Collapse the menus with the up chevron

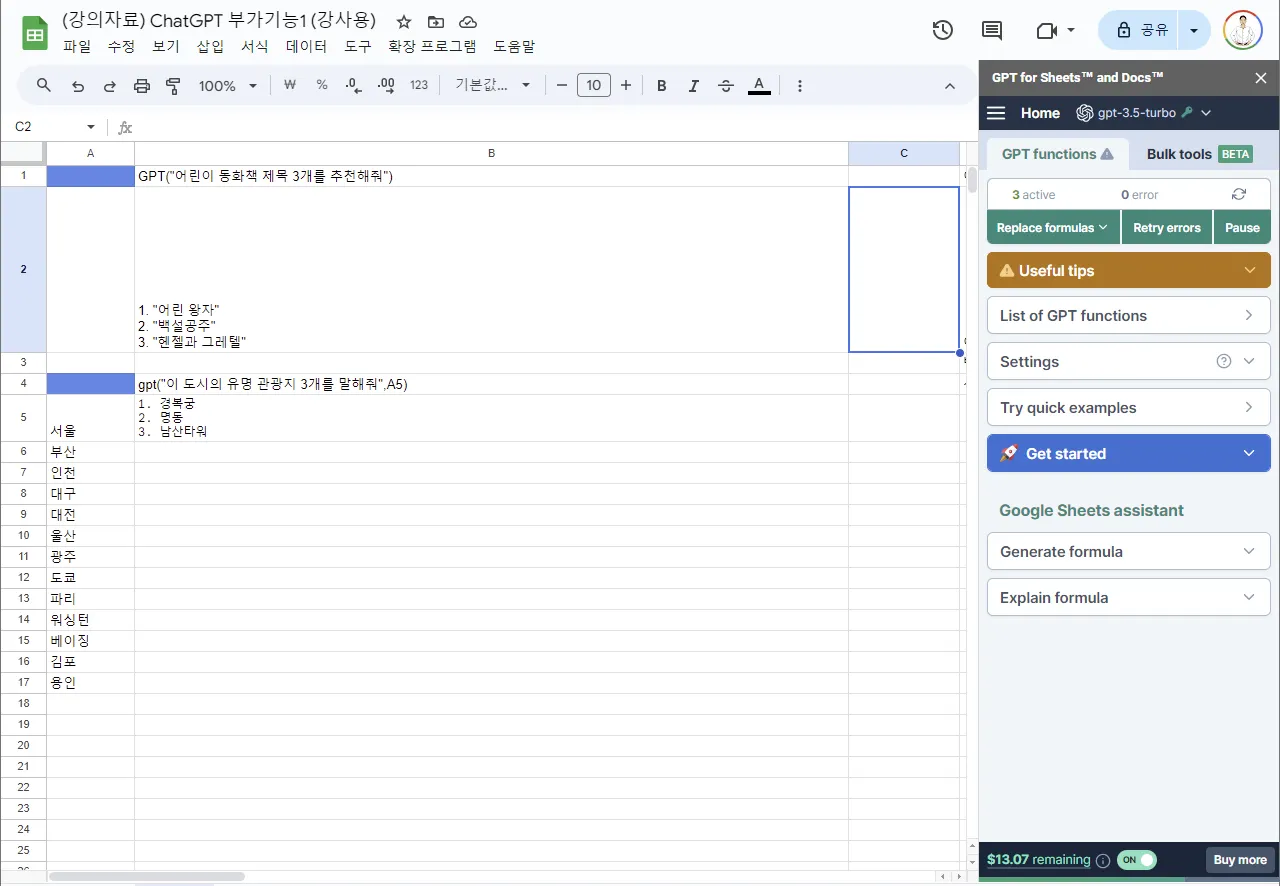pos(950,86)
